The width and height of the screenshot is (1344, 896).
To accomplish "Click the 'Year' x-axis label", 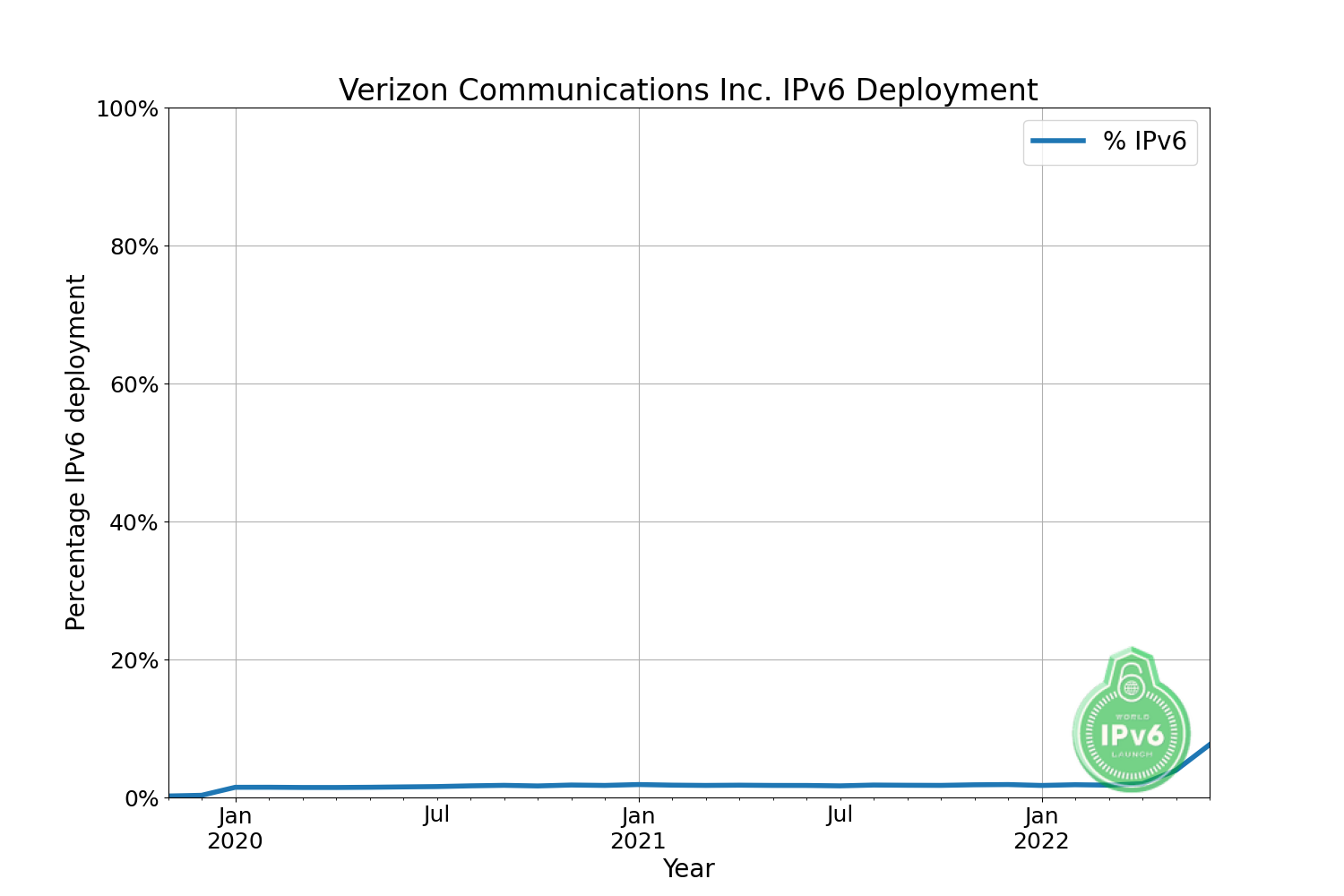I will (x=688, y=868).
